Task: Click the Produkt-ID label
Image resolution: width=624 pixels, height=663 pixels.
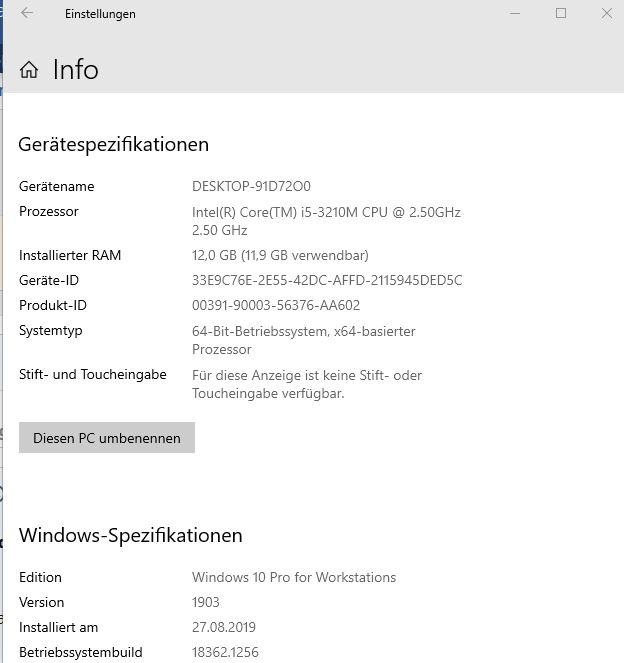Action: pyautogui.click(x=53, y=305)
